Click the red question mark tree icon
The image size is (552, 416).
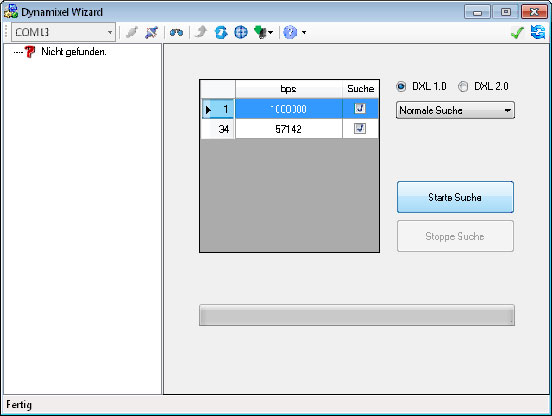click(30, 52)
